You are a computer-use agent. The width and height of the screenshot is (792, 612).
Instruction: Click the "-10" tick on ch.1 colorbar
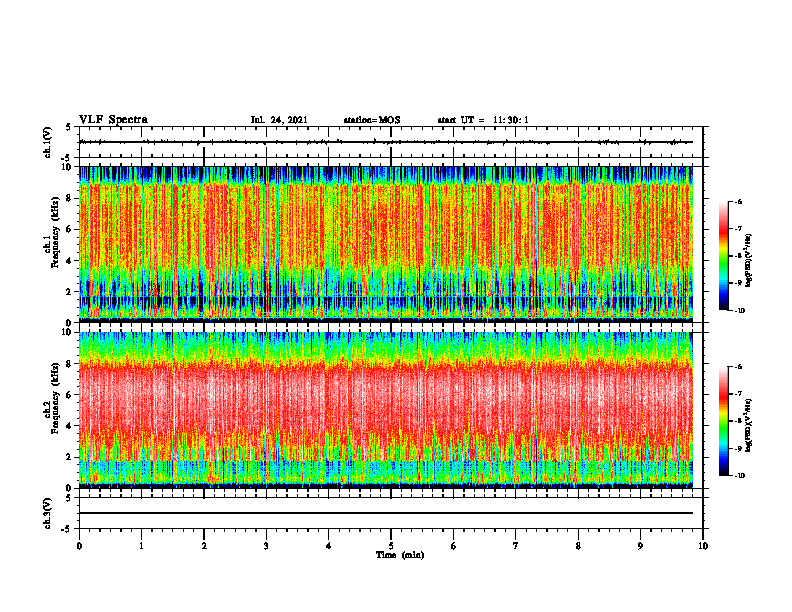pyautogui.click(x=739, y=311)
